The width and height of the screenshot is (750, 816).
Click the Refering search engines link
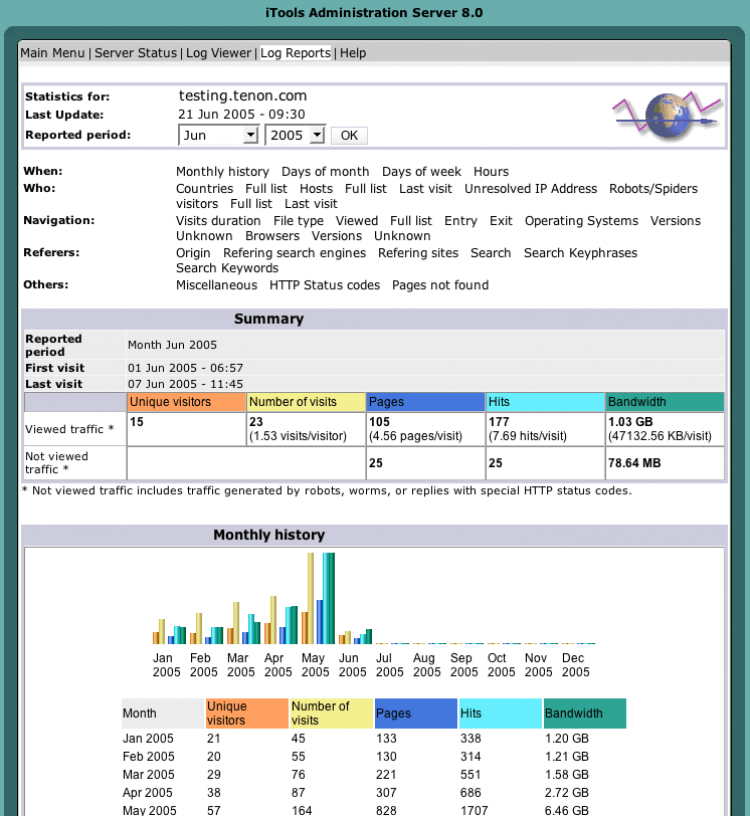point(295,253)
